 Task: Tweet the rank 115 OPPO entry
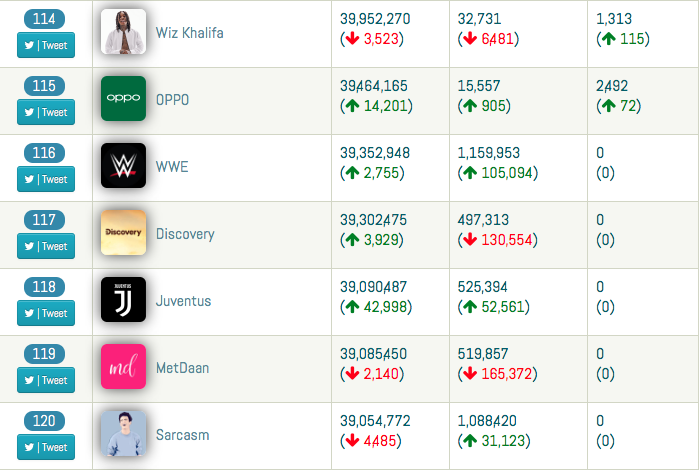point(46,112)
